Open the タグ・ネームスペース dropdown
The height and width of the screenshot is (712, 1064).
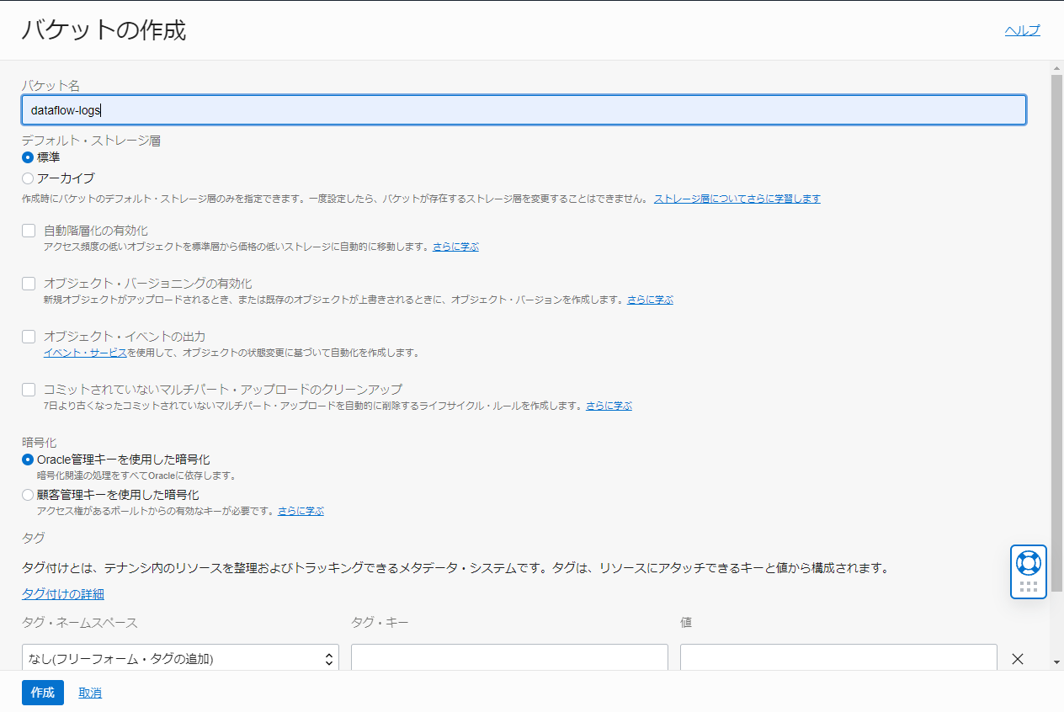(x=180, y=659)
